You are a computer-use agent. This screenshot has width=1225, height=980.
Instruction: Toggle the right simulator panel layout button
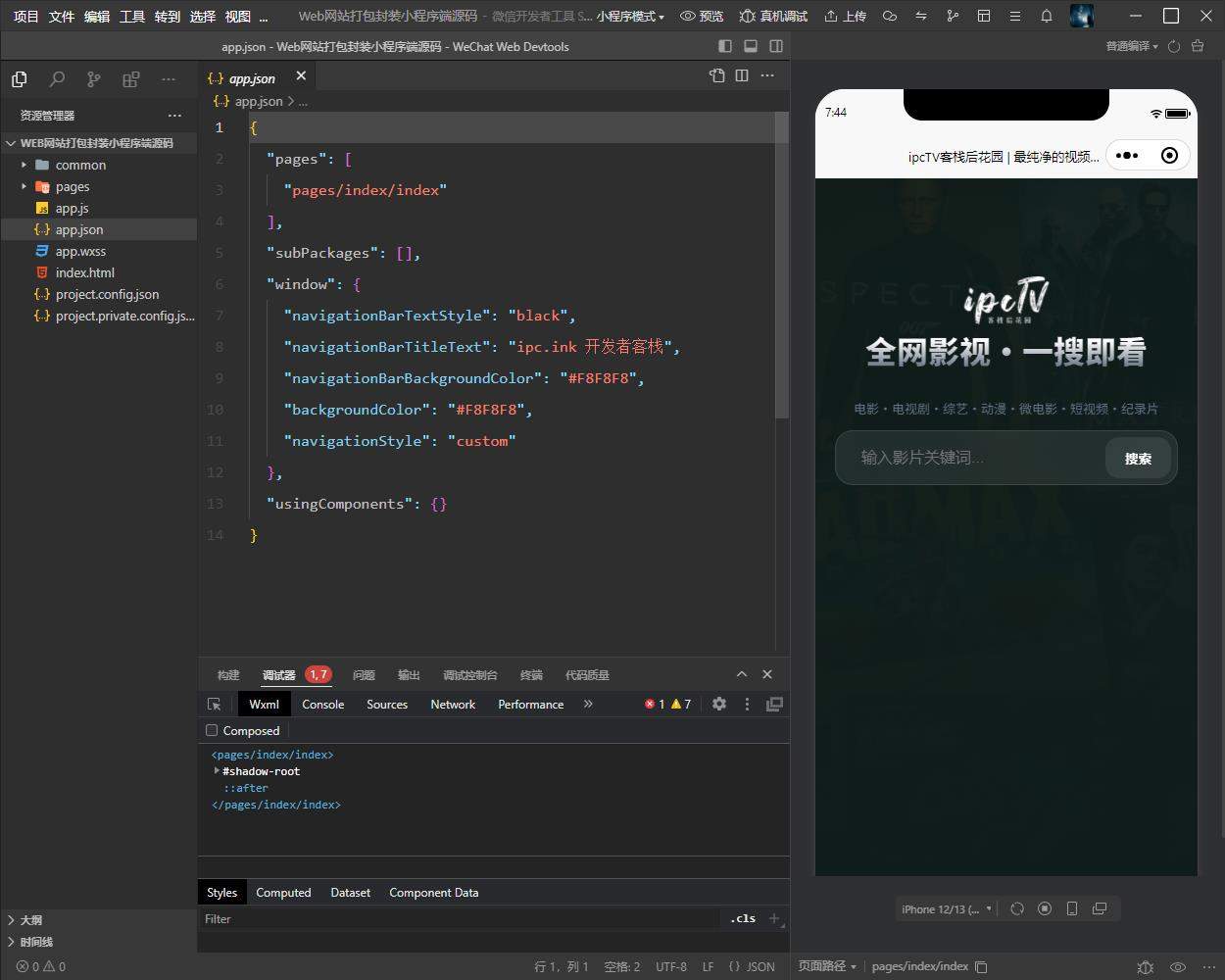coord(776,46)
